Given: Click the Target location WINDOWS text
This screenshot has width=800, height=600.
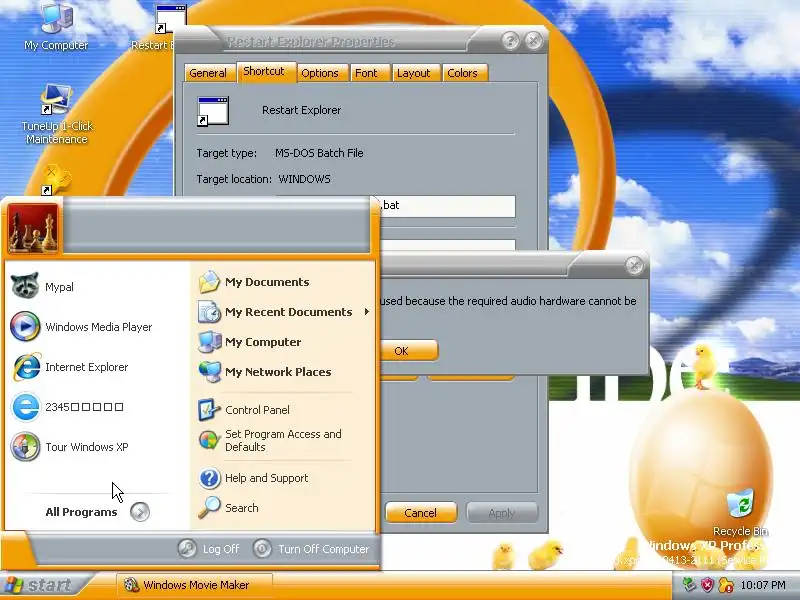Looking at the screenshot, I should tap(304, 179).
